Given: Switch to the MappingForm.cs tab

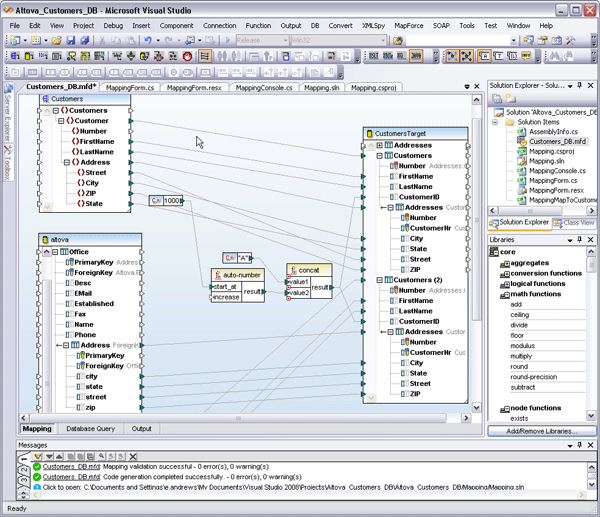Looking at the screenshot, I should pyautogui.click(x=130, y=88).
